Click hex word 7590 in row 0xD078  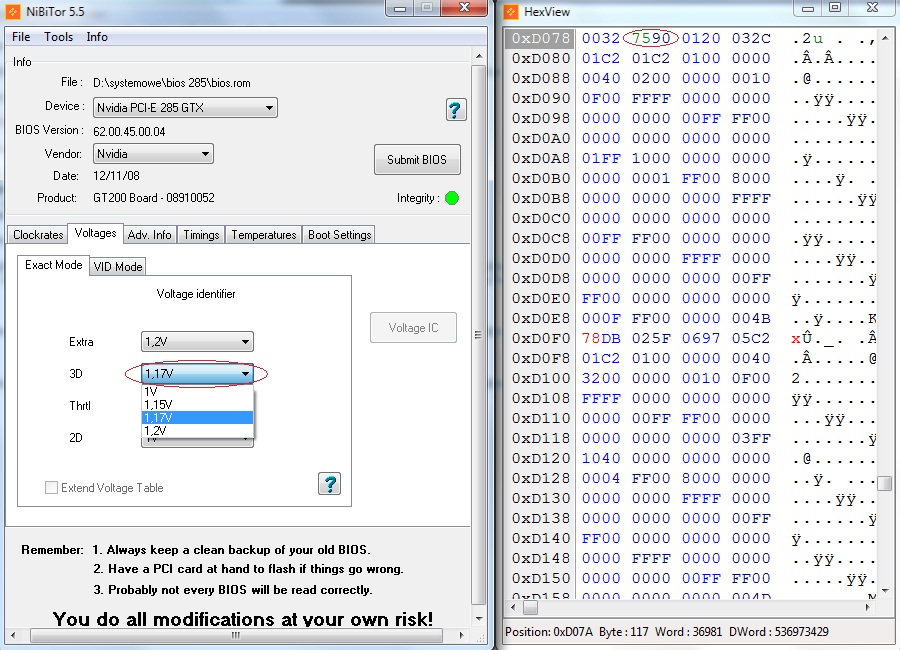[651, 38]
